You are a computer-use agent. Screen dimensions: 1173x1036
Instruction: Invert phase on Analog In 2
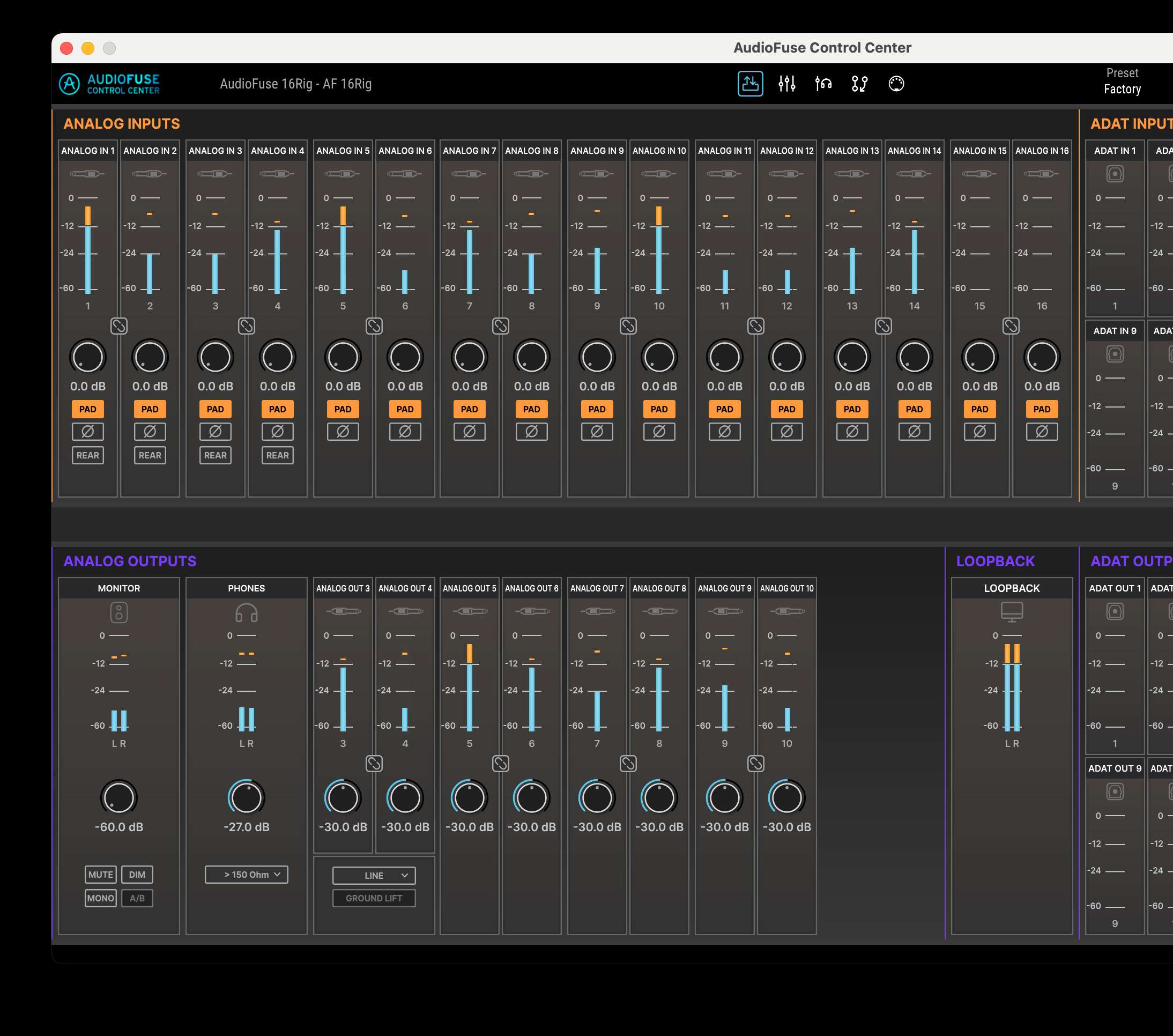point(150,432)
